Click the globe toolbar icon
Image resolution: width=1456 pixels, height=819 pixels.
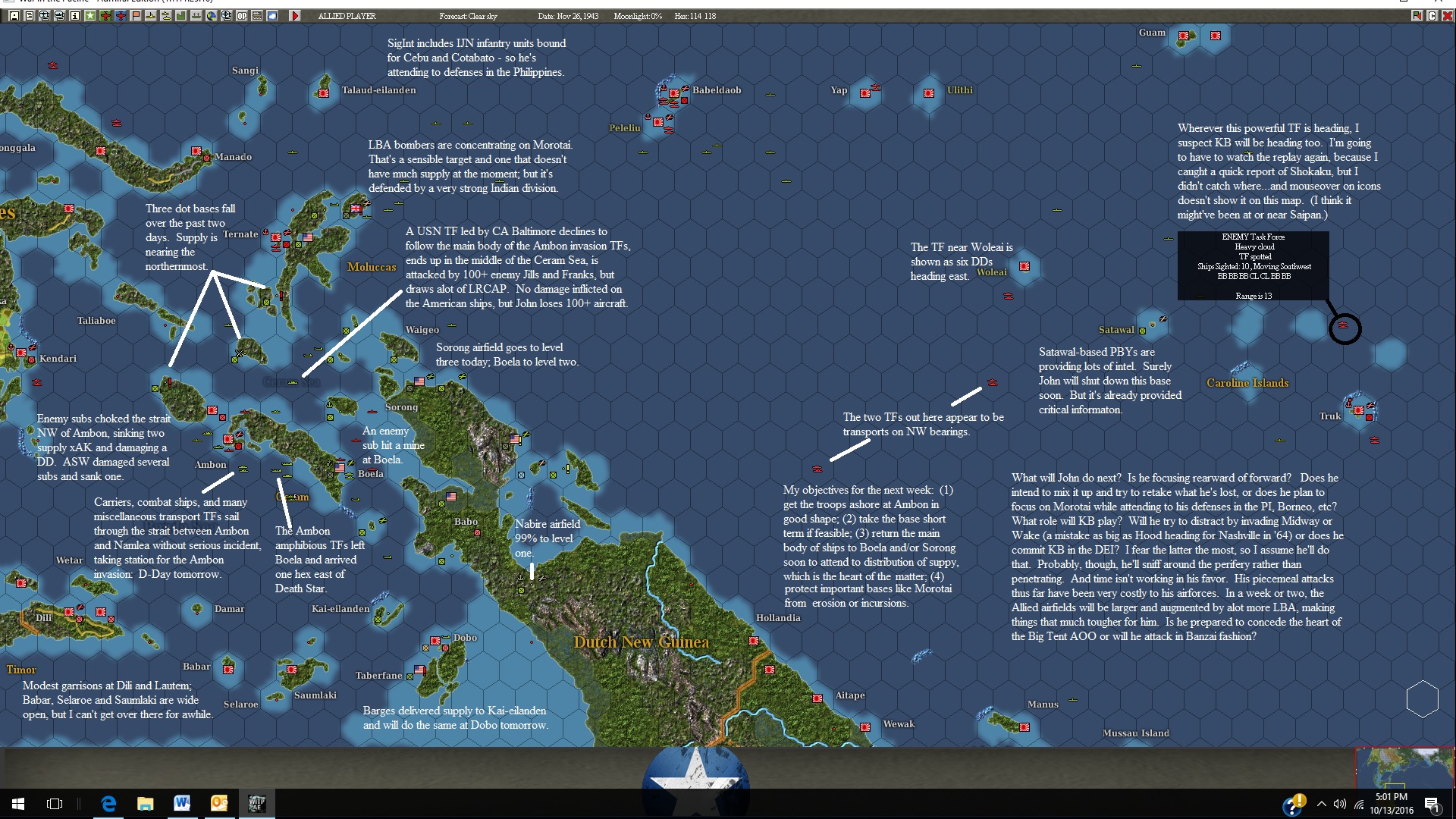click(211, 16)
